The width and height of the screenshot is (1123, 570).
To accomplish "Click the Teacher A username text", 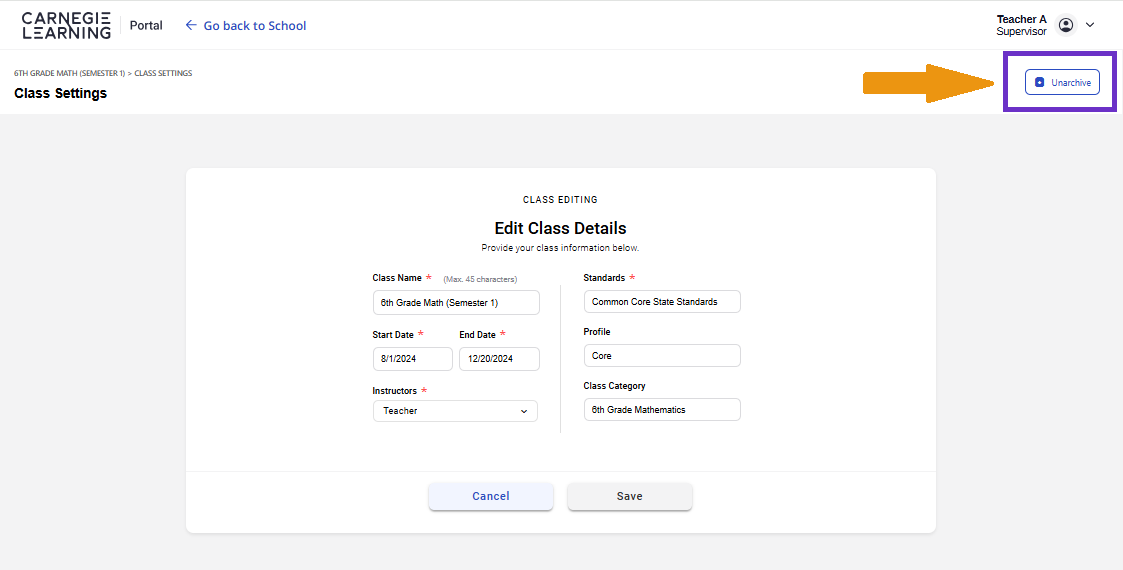I will (1021, 19).
